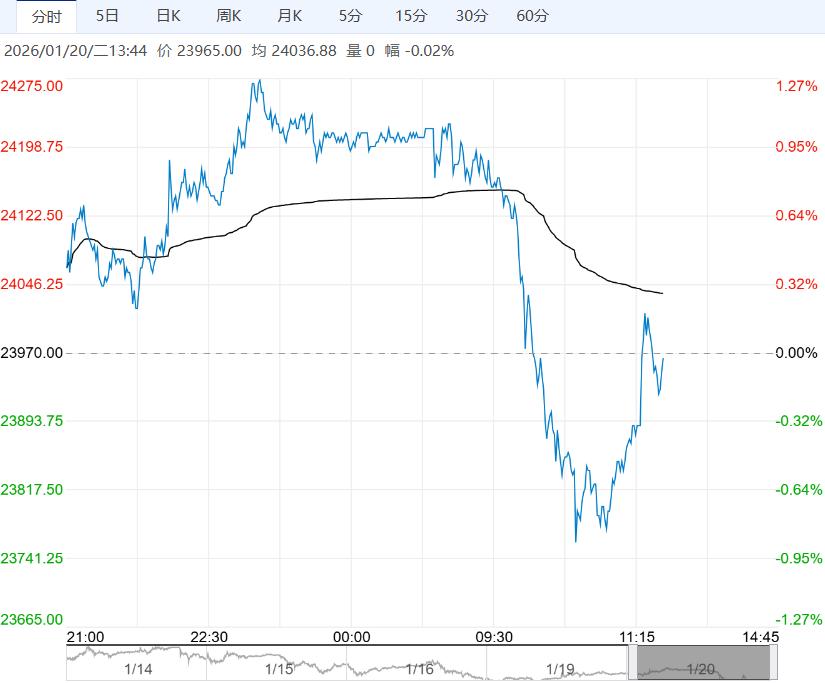
Task: Switch to the 5日 five-day view
Action: (x=107, y=16)
